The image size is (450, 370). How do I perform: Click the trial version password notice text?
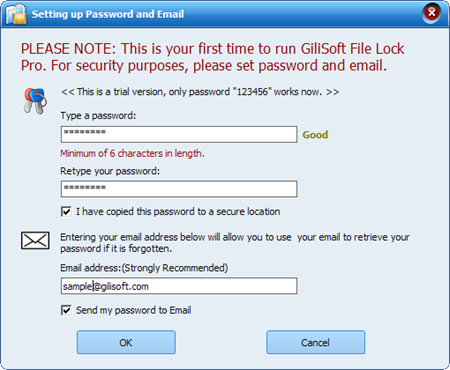pyautogui.click(x=200, y=92)
